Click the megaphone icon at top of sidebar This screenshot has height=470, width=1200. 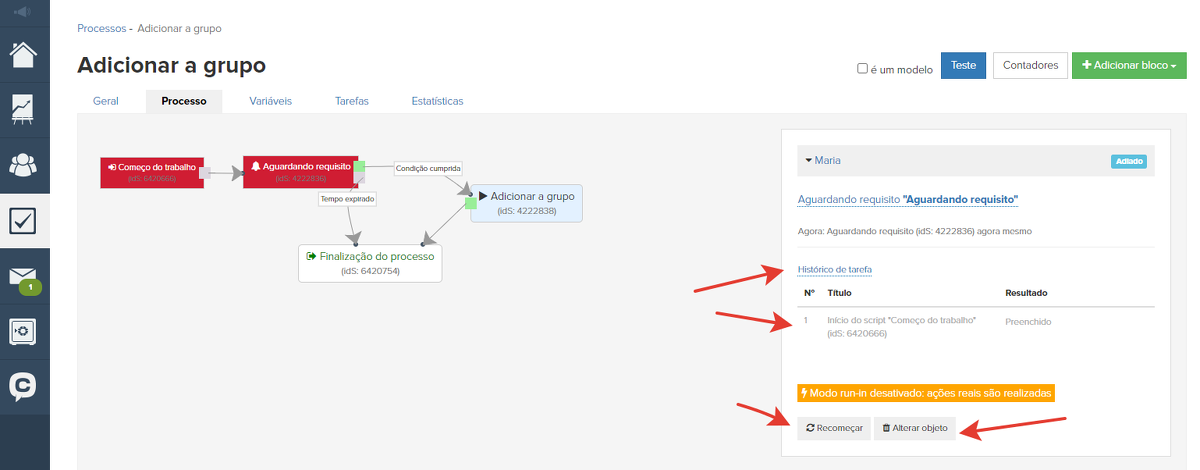23,11
